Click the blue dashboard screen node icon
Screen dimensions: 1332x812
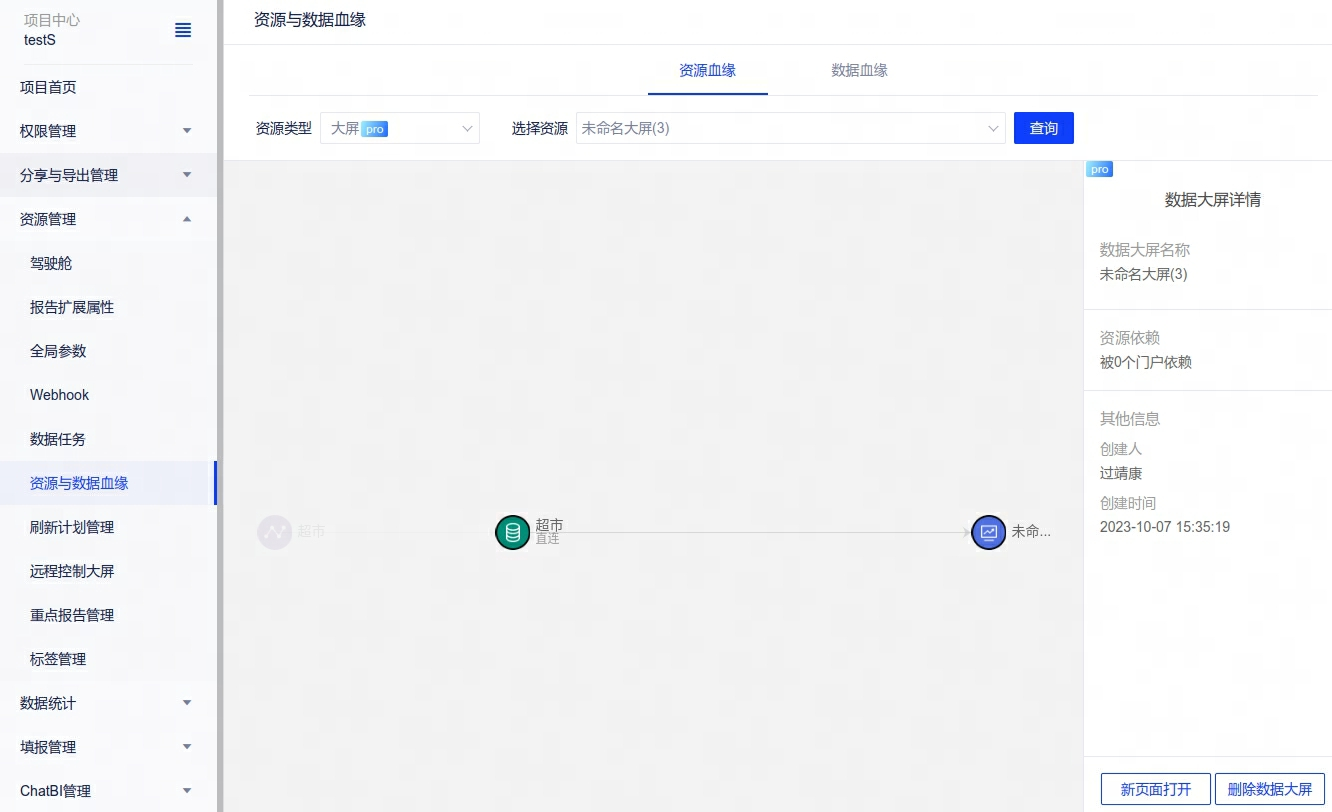[988, 532]
